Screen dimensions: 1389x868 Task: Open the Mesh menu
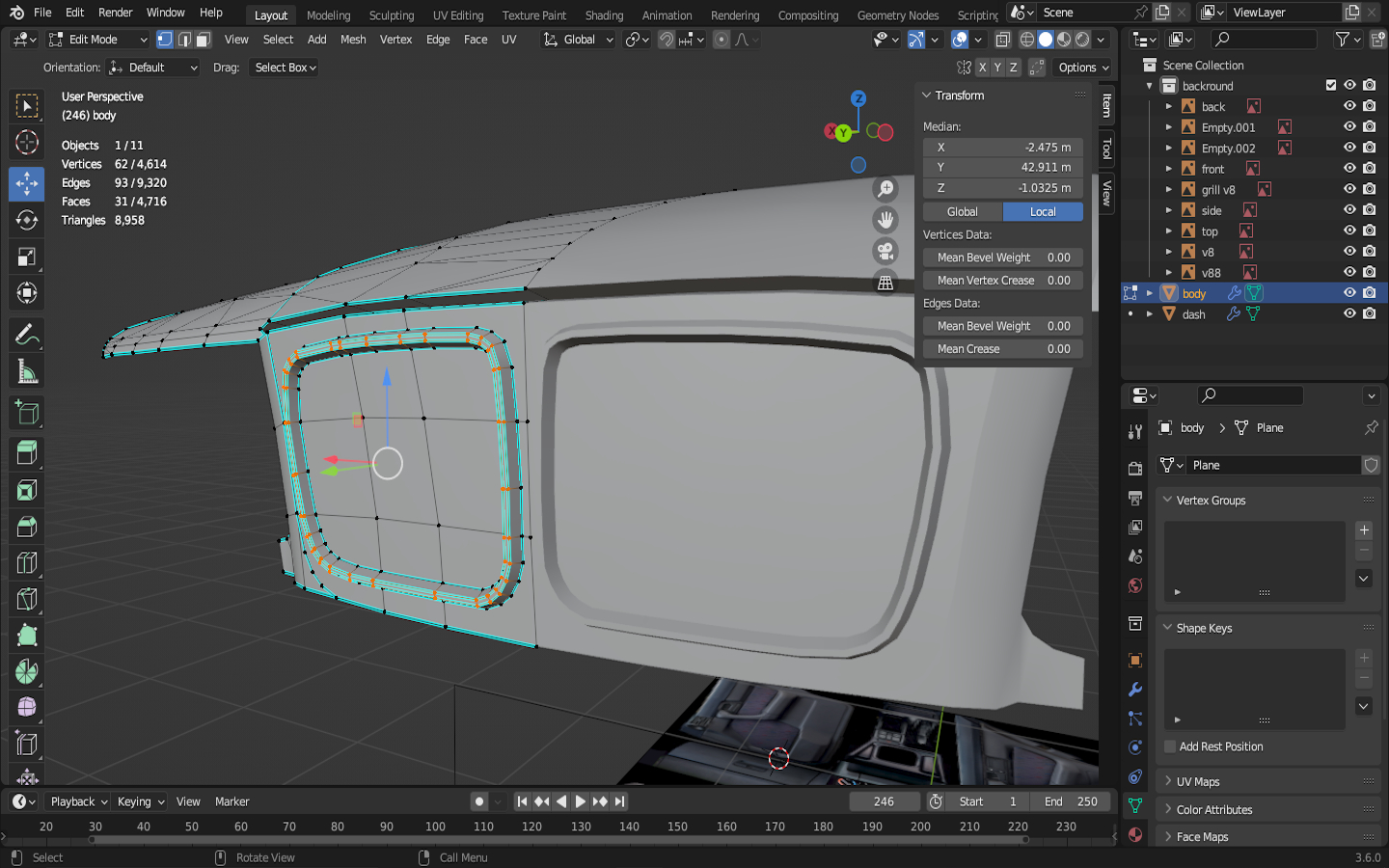click(x=353, y=40)
